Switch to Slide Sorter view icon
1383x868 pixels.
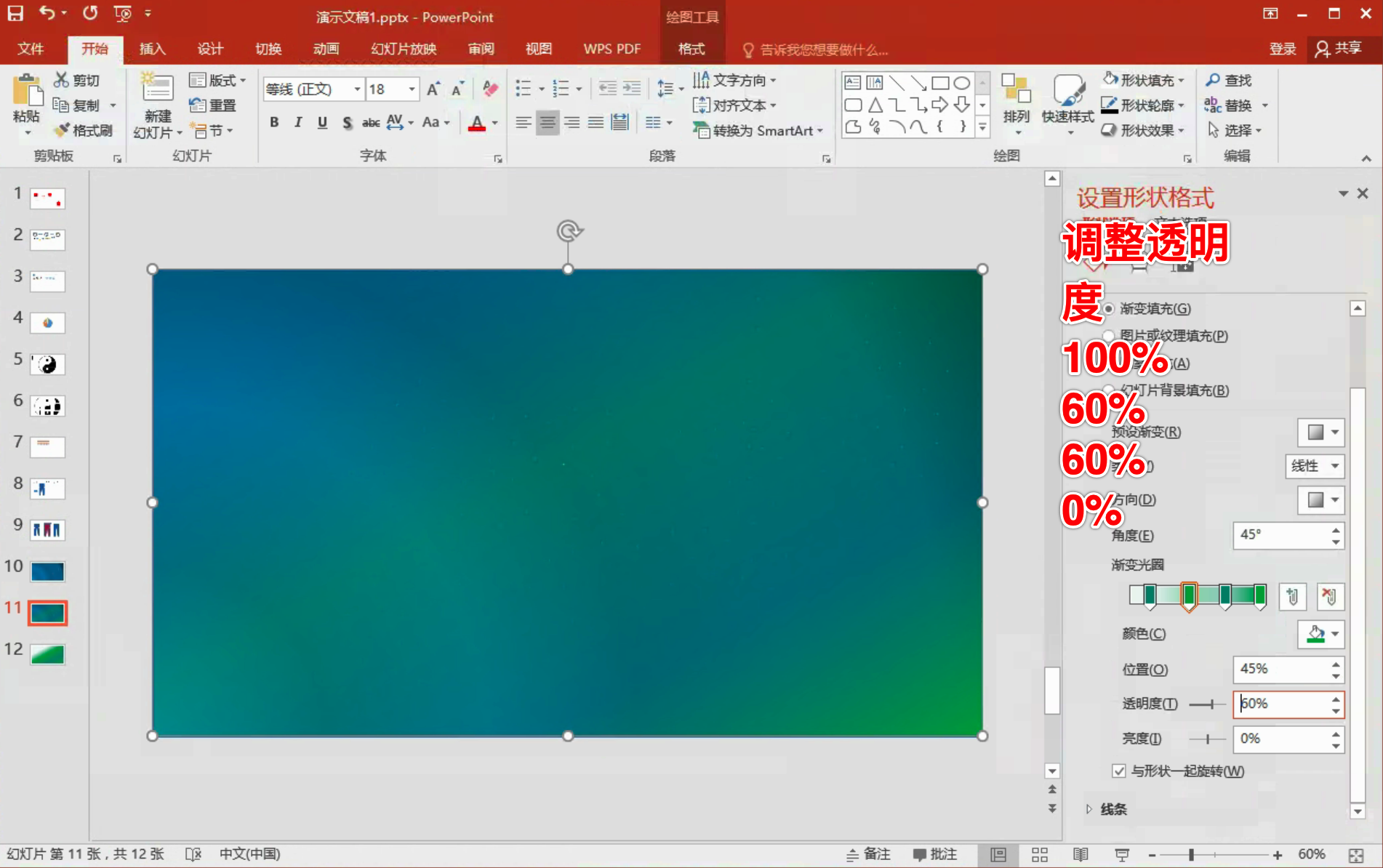pyautogui.click(x=1040, y=855)
